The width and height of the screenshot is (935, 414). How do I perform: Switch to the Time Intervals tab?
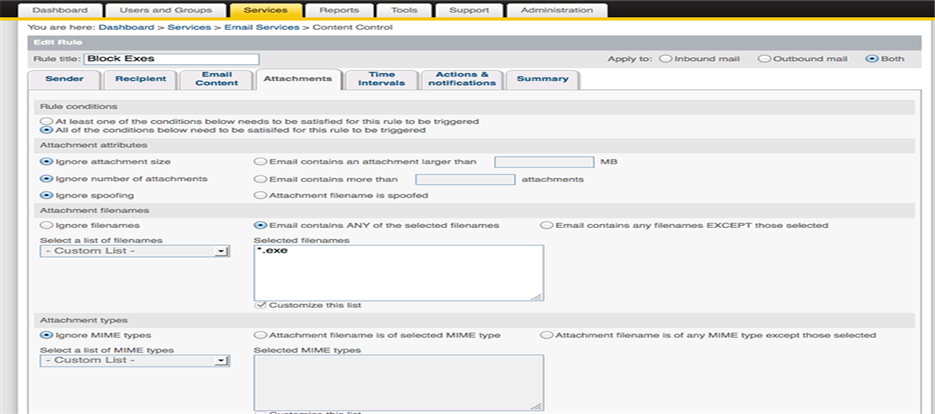(382, 79)
